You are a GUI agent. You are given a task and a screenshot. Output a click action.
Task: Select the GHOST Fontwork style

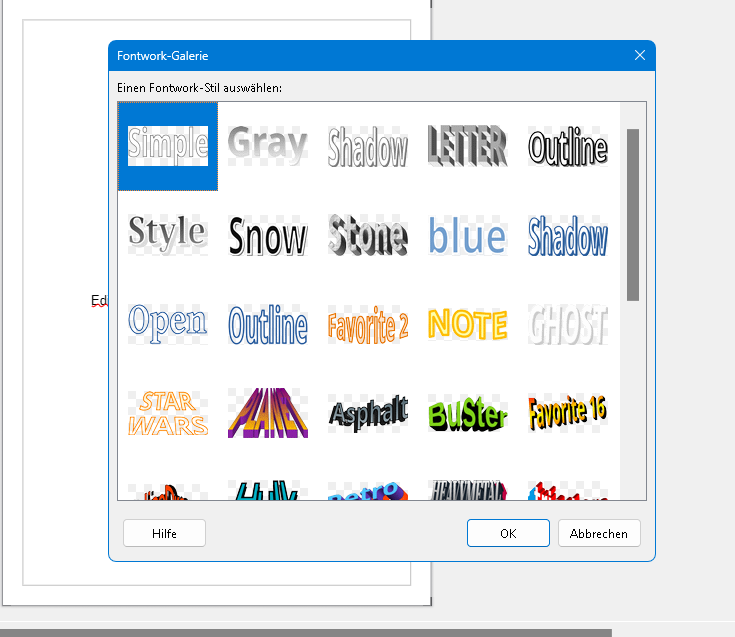(x=567, y=324)
